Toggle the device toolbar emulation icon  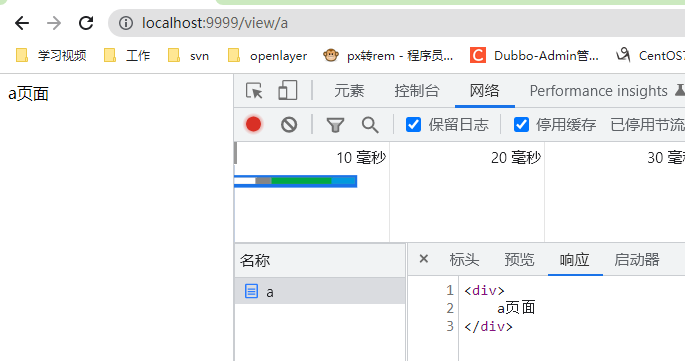click(287, 91)
